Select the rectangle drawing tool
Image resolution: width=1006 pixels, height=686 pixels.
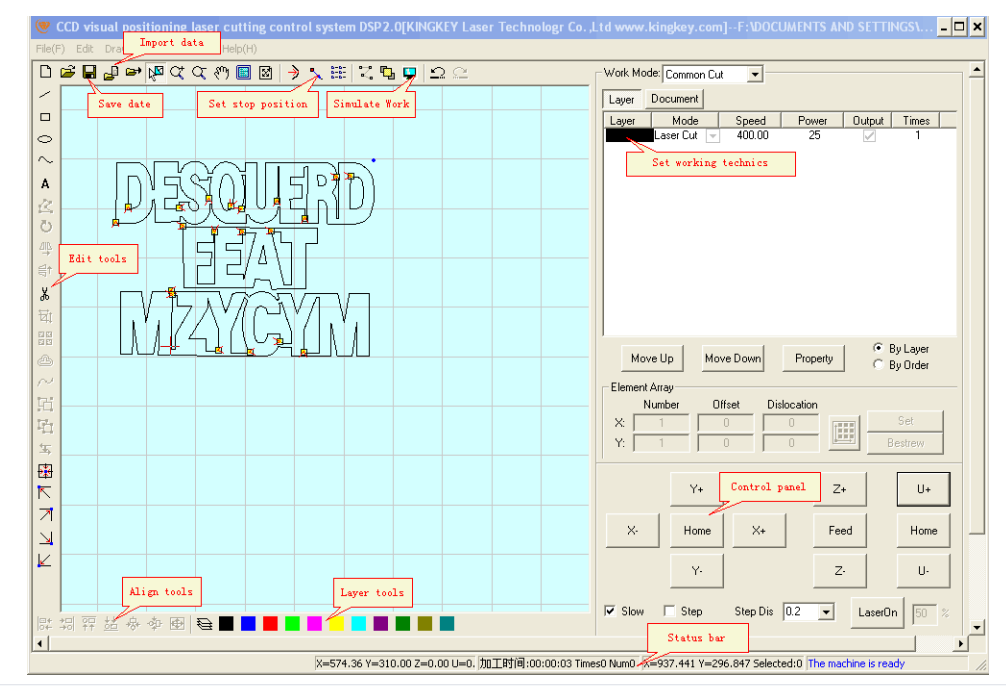point(45,117)
